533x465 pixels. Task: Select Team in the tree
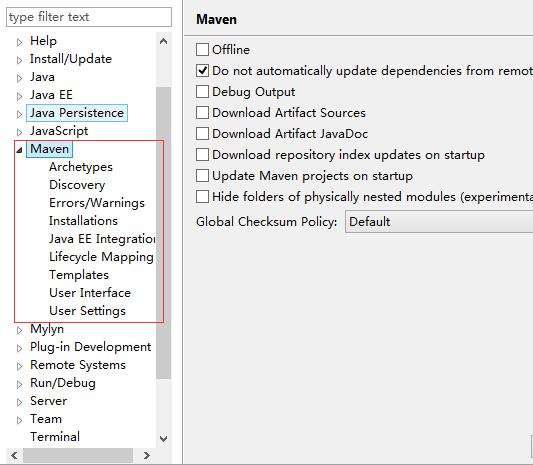point(46,419)
